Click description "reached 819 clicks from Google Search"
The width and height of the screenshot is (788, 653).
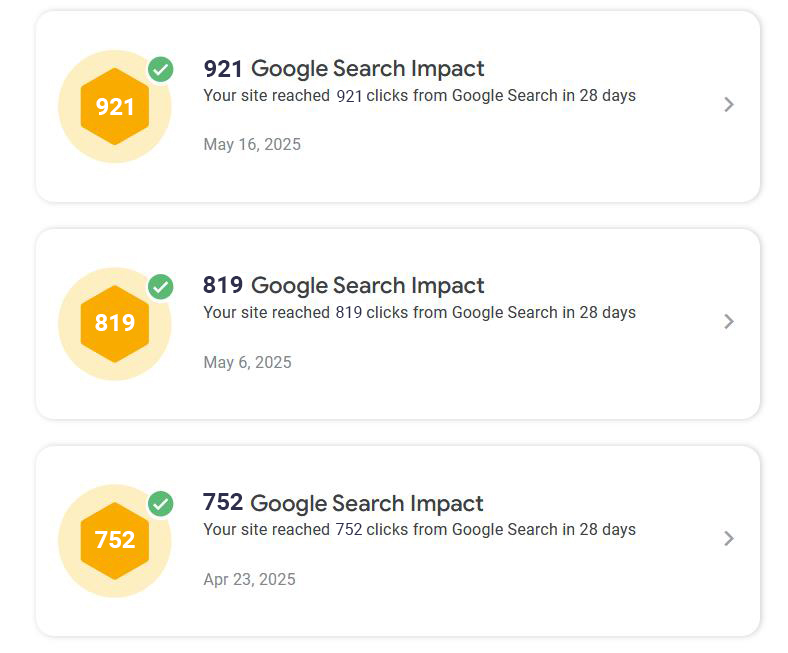click(x=420, y=312)
